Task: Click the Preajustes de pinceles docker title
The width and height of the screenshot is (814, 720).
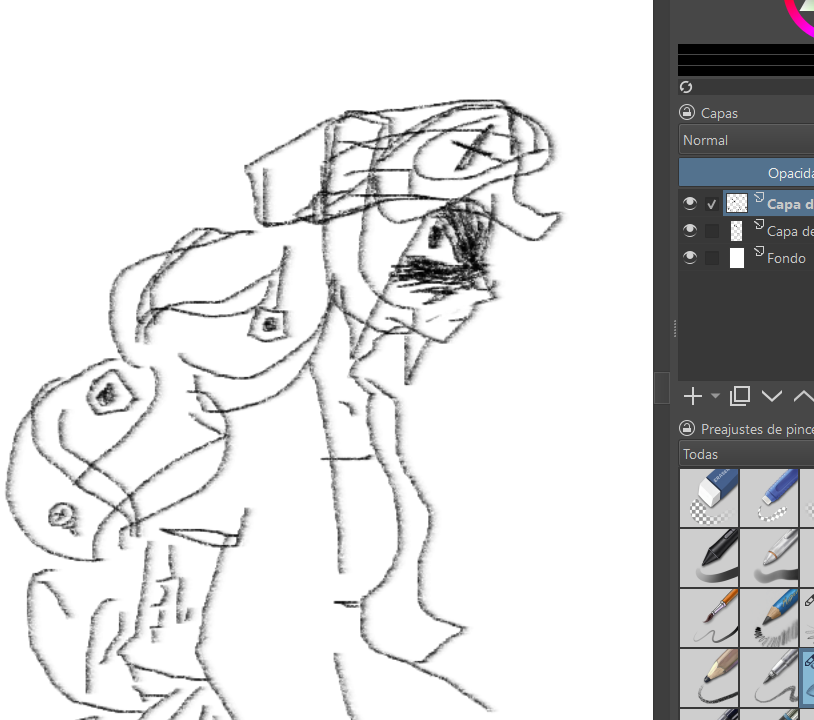Action: 757,429
